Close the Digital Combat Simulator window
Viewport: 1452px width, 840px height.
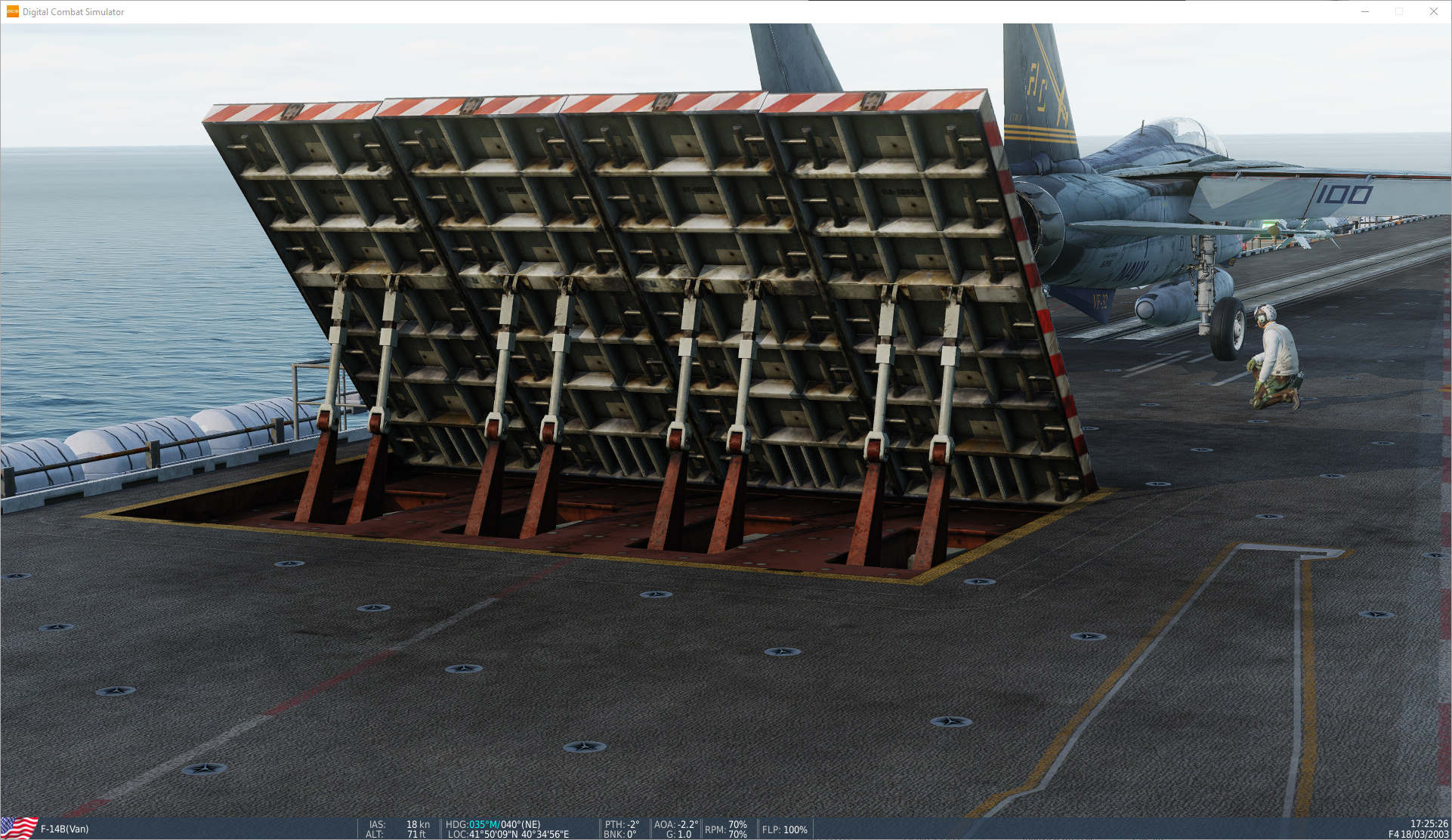[x=1433, y=11]
